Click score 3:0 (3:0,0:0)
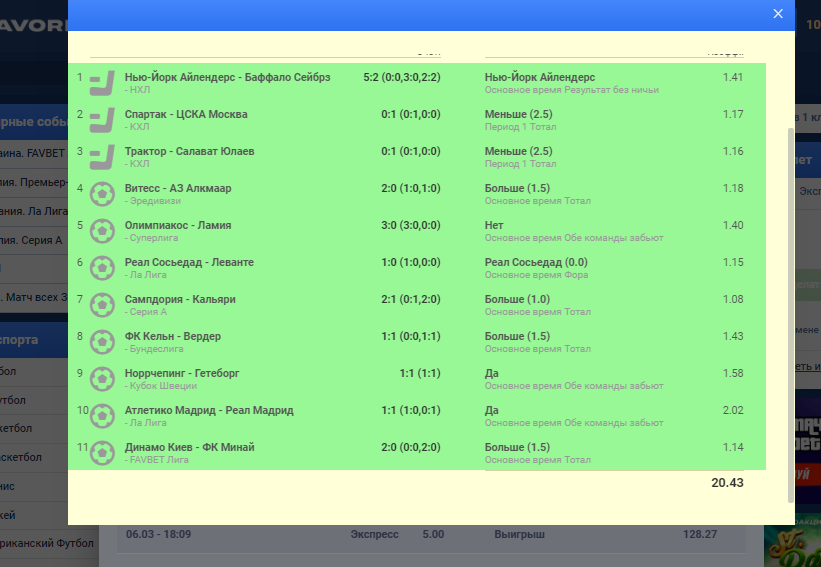 pos(411,225)
